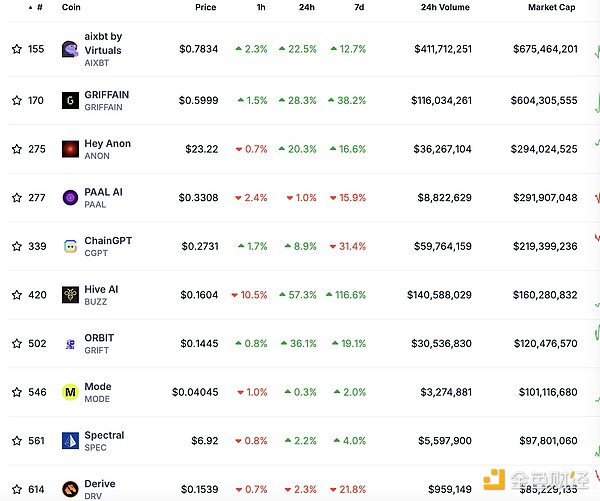Screen dimensions: 600x501
Task: Click the ChainGPT robot face icon
Action: (70, 246)
